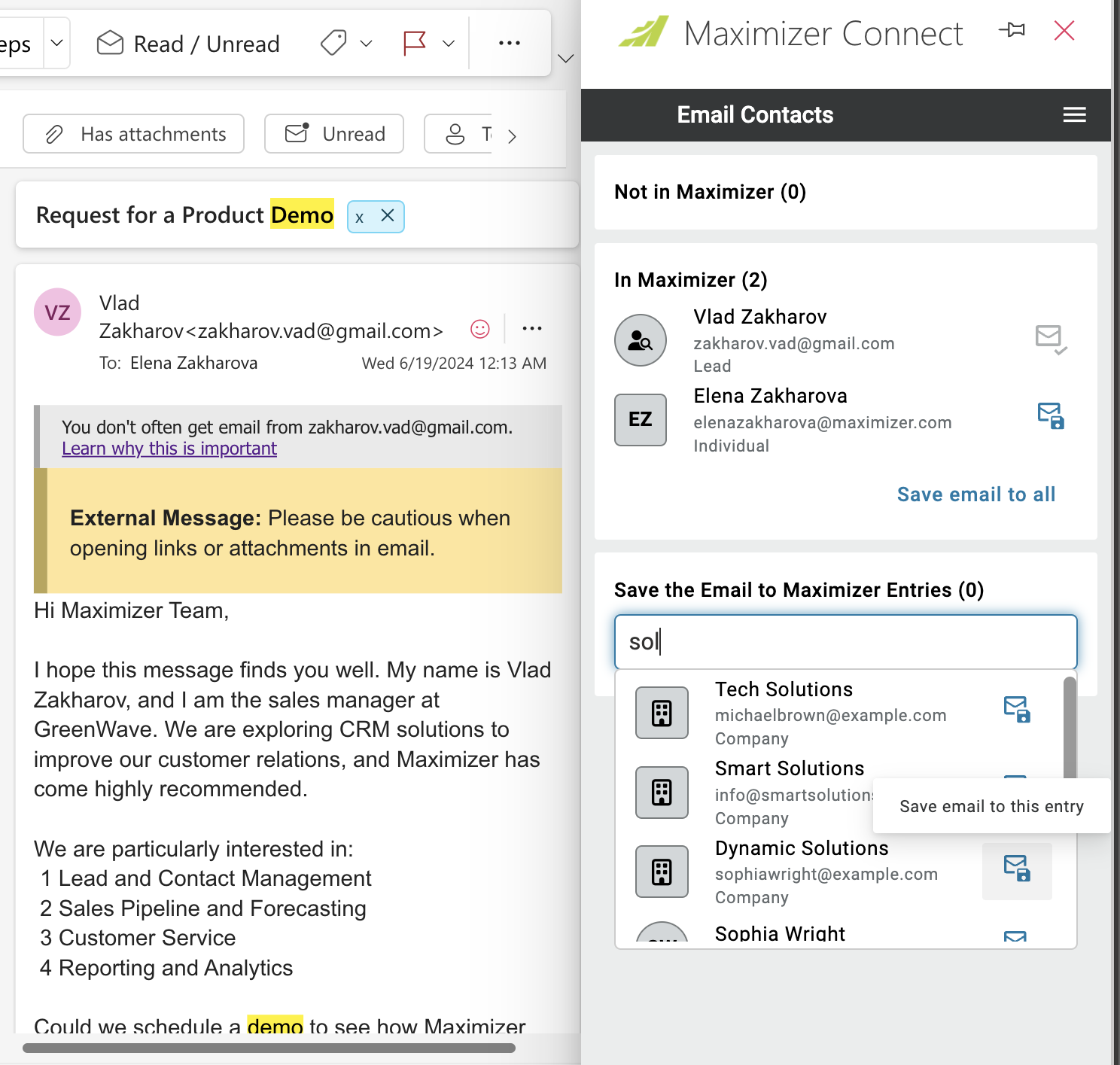The height and width of the screenshot is (1065, 1120).
Task: Filter emails by Unread
Action: click(334, 134)
